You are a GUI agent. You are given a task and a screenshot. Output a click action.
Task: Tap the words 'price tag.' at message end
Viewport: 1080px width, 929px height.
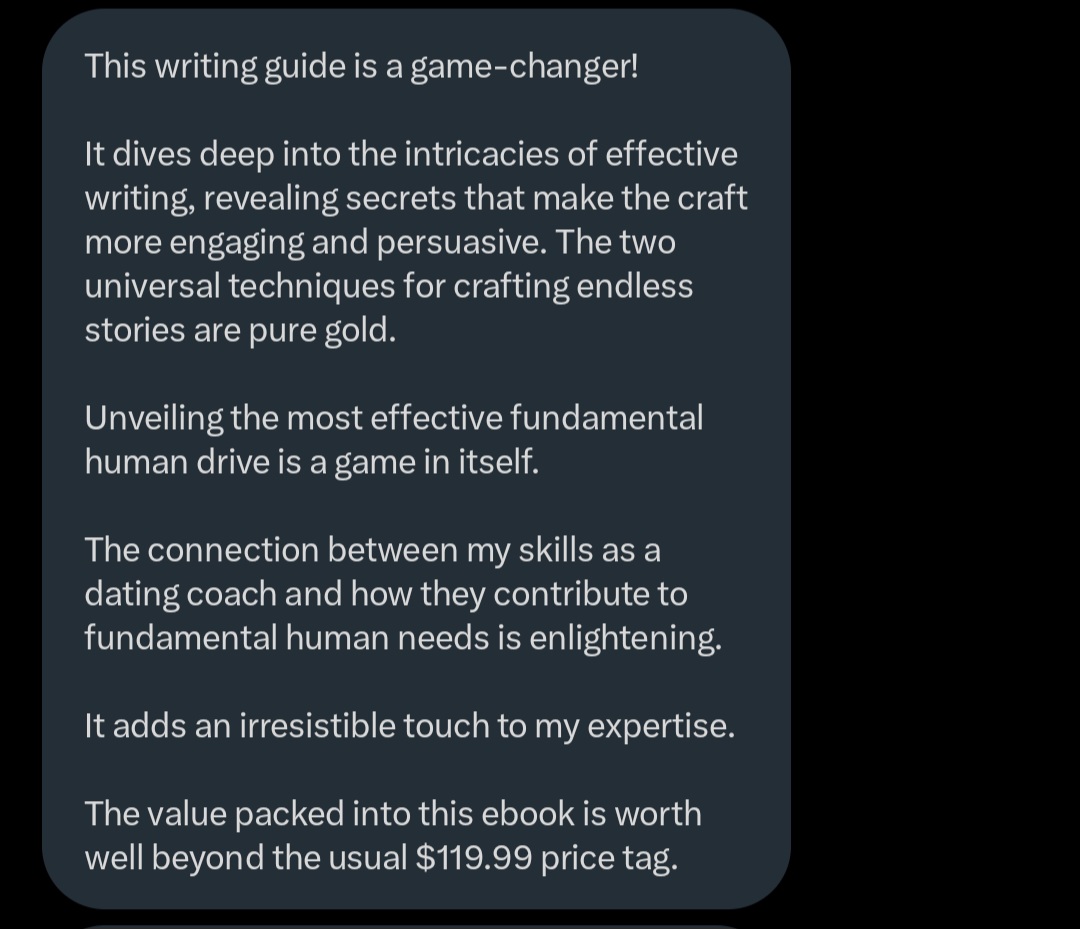coord(610,859)
